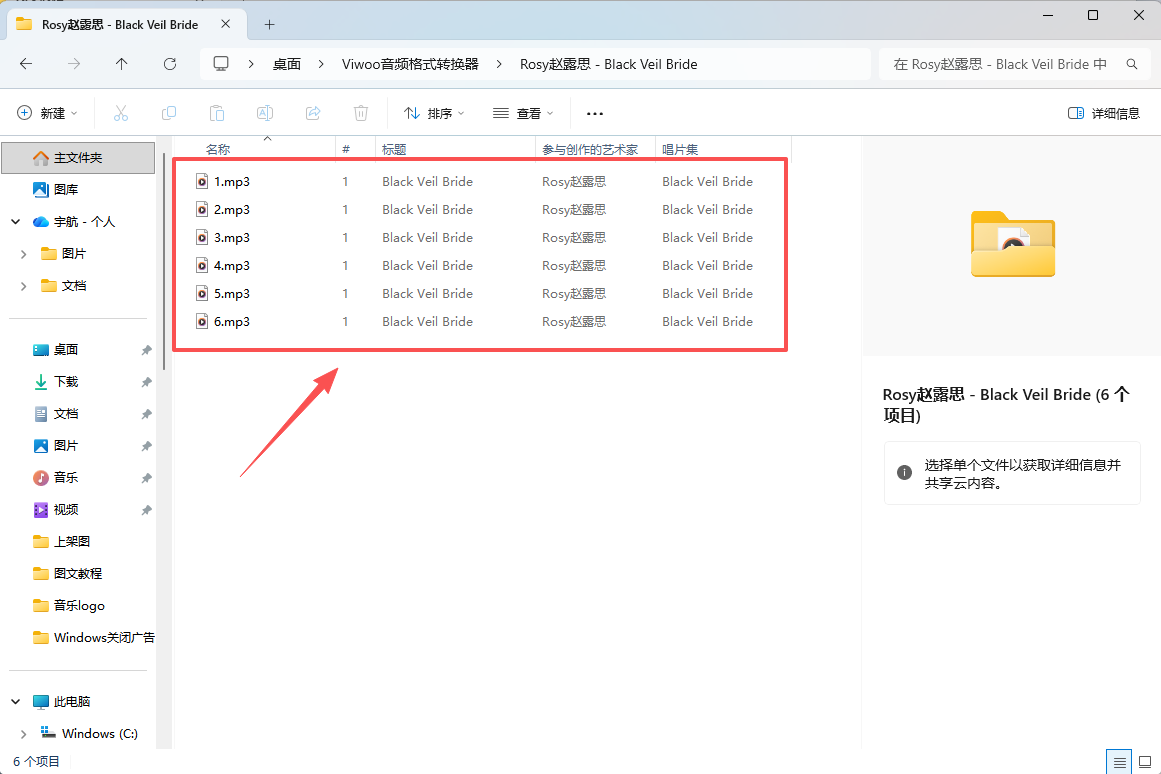The image size is (1161, 774).
Task: Navigate to 桌面 in the address breadcrumb
Action: coord(287,64)
